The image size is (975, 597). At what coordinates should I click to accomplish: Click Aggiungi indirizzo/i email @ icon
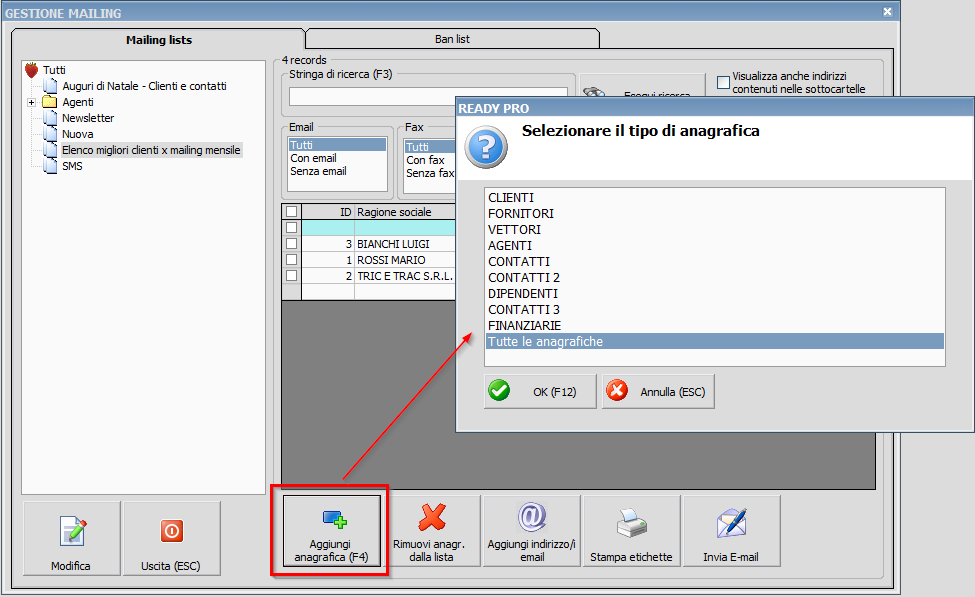point(532,517)
